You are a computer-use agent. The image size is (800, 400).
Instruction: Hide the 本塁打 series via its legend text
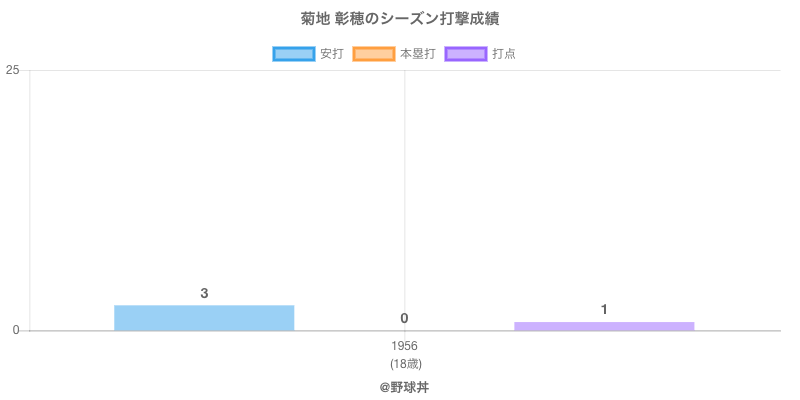click(x=417, y=54)
